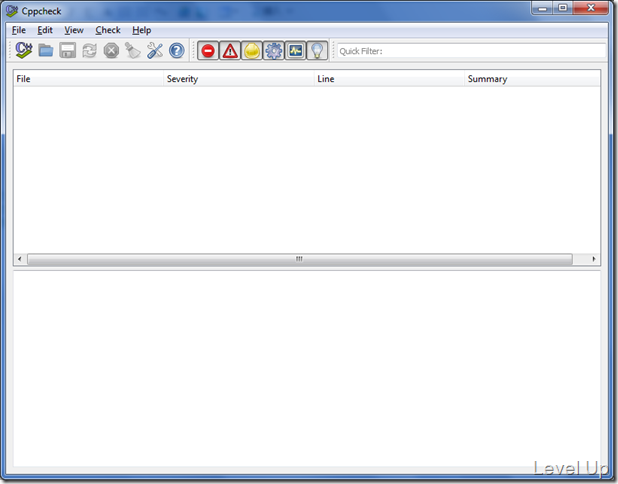Open Preferences via wrench and screwdriver icon
This screenshot has height=484, width=618.
tap(155, 51)
